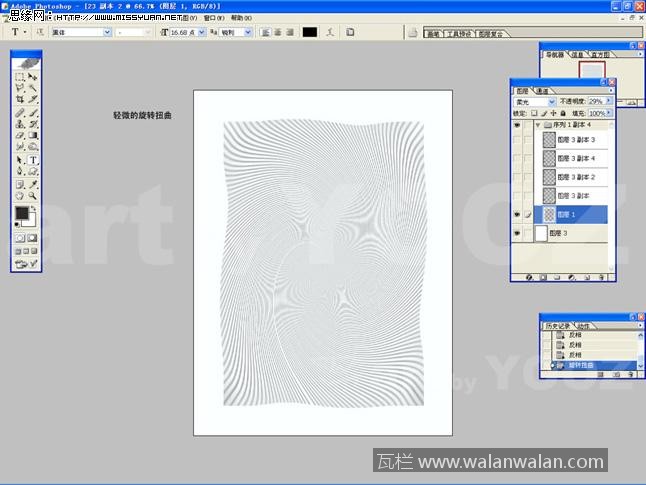Image resolution: width=646 pixels, height=485 pixels.
Task: Show the 图层 3 副本 3 layer
Action: tap(517, 141)
